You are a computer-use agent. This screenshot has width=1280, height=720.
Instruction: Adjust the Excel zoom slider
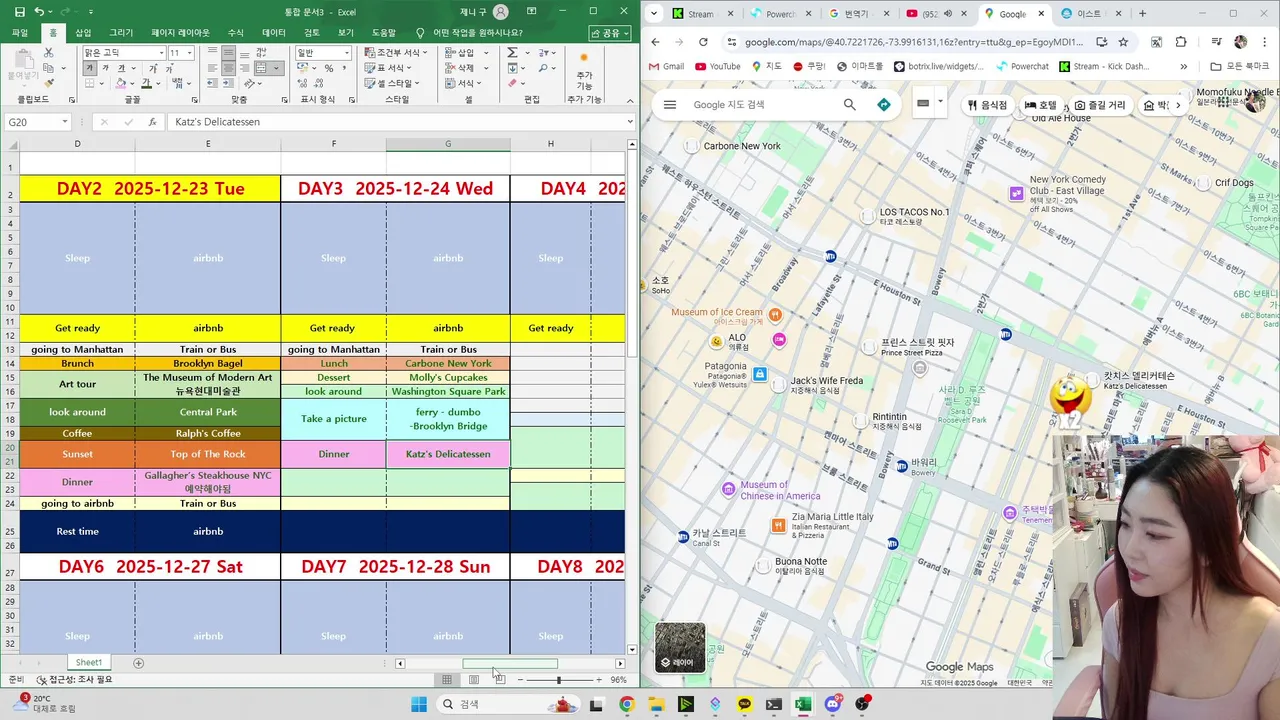(559, 680)
